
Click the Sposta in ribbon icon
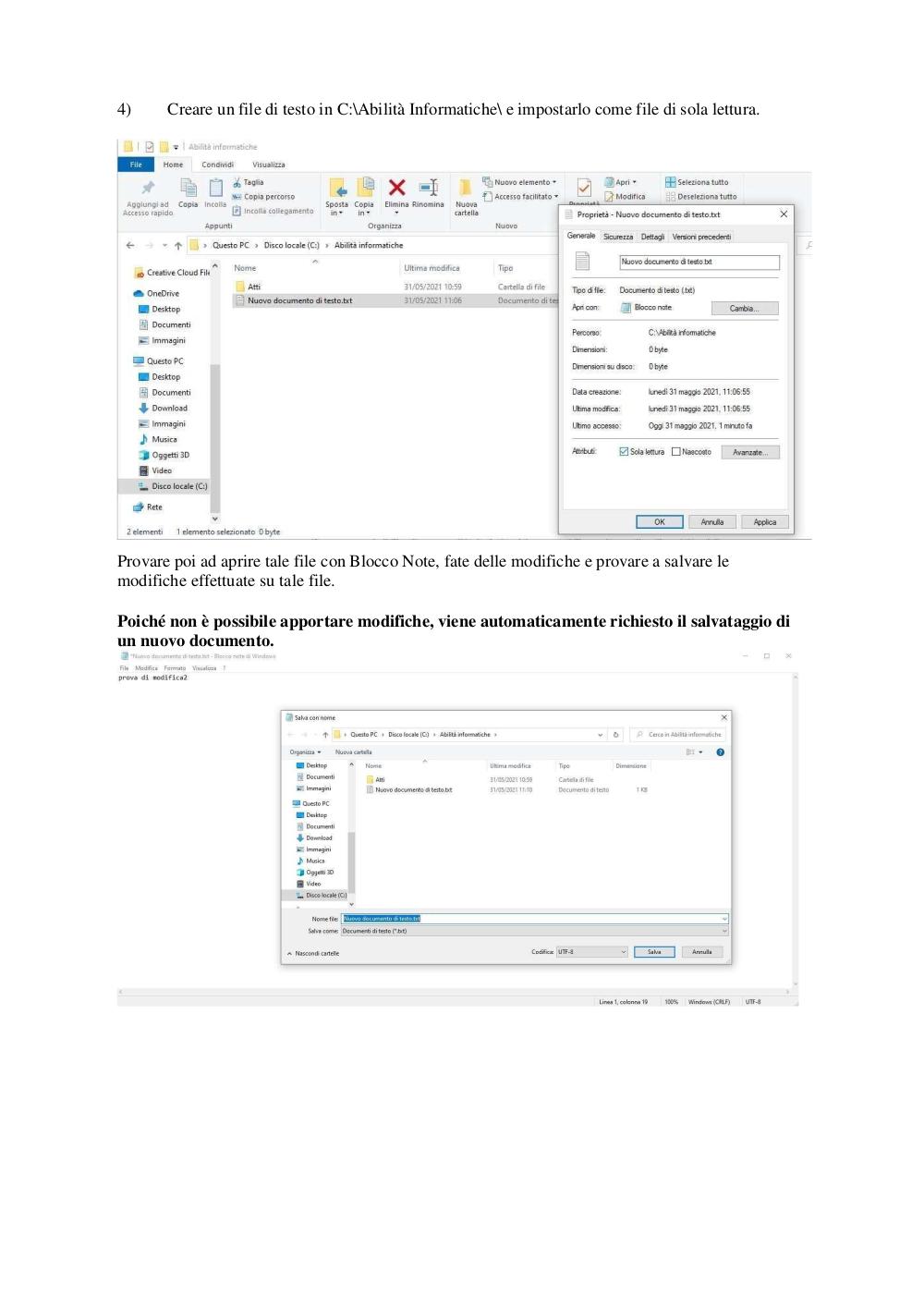[x=337, y=189]
